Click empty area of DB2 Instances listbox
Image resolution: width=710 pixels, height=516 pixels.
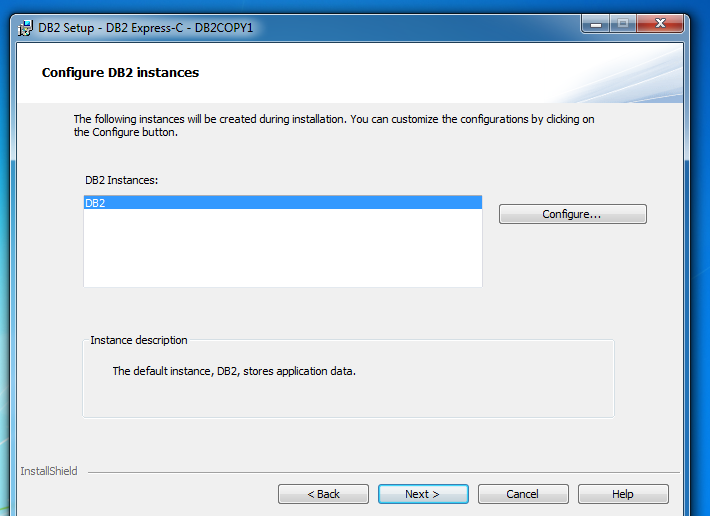pyautogui.click(x=283, y=248)
